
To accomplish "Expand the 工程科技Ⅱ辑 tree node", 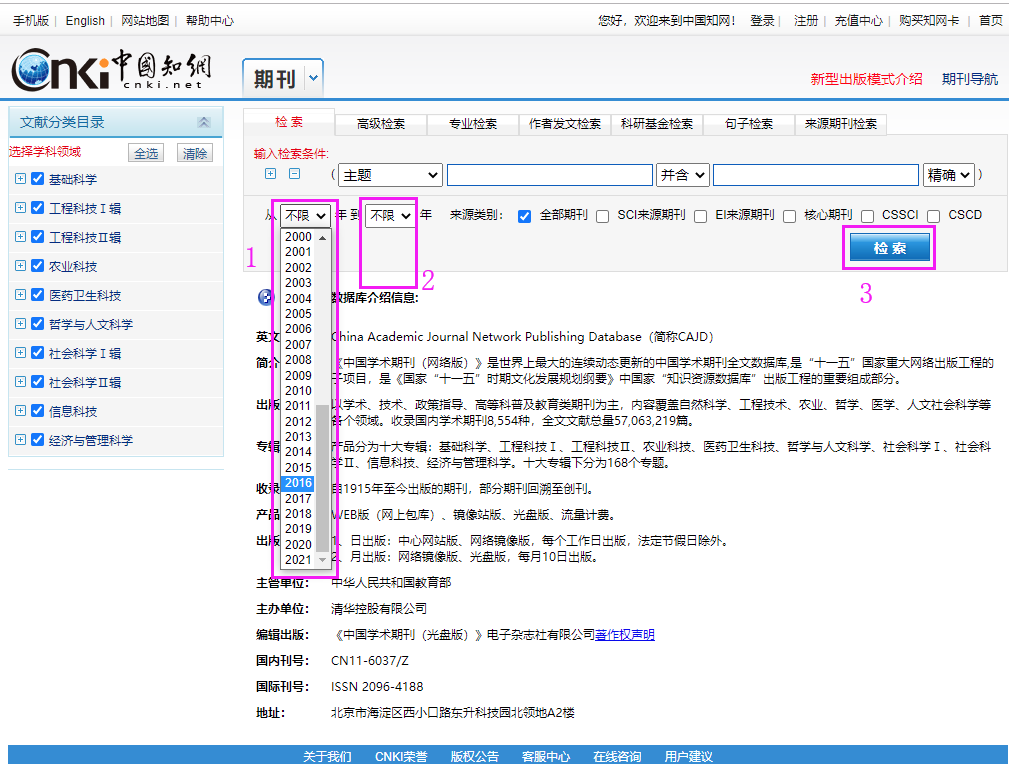I will click(21, 236).
